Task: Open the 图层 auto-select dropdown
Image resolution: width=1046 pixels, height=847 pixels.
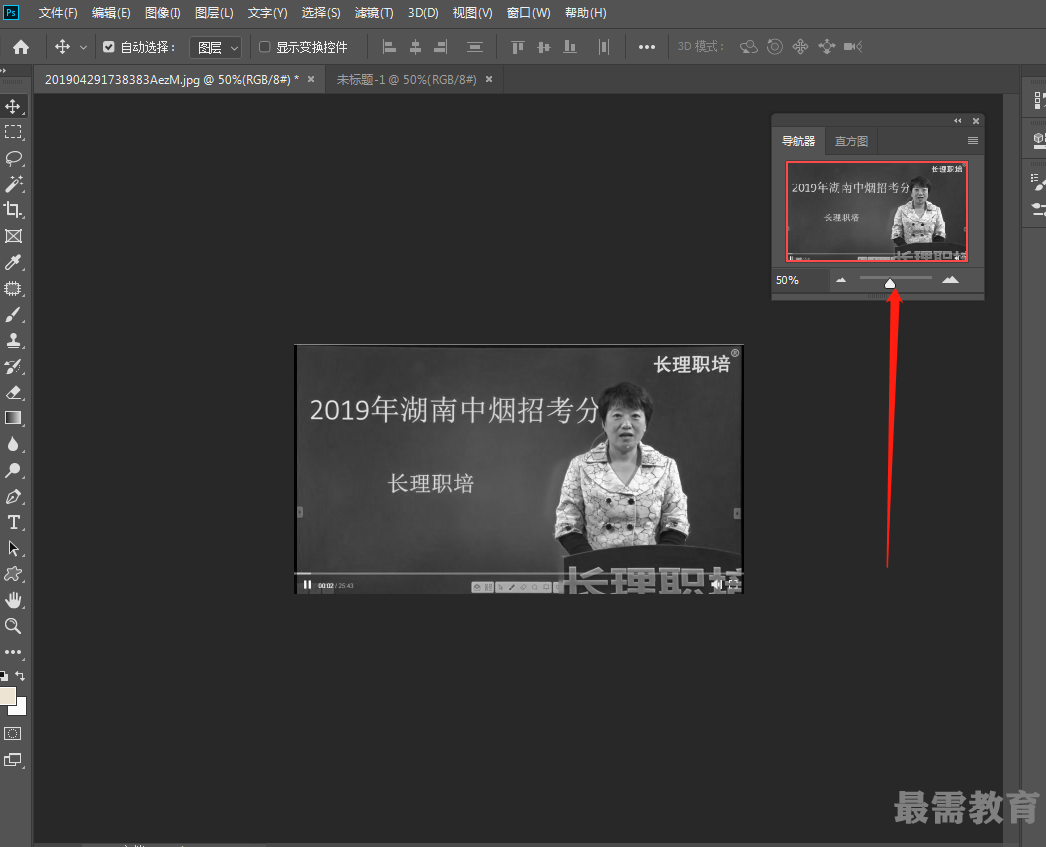Action: [215, 47]
